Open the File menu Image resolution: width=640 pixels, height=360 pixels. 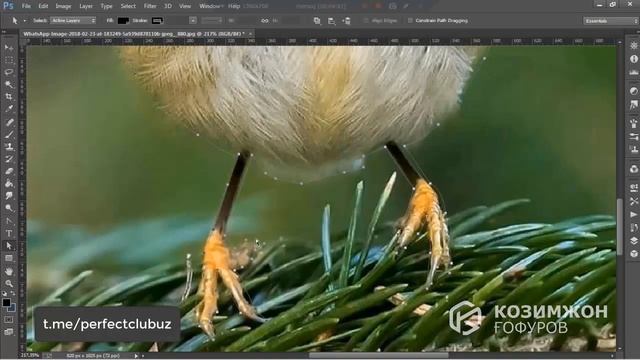click(26, 6)
